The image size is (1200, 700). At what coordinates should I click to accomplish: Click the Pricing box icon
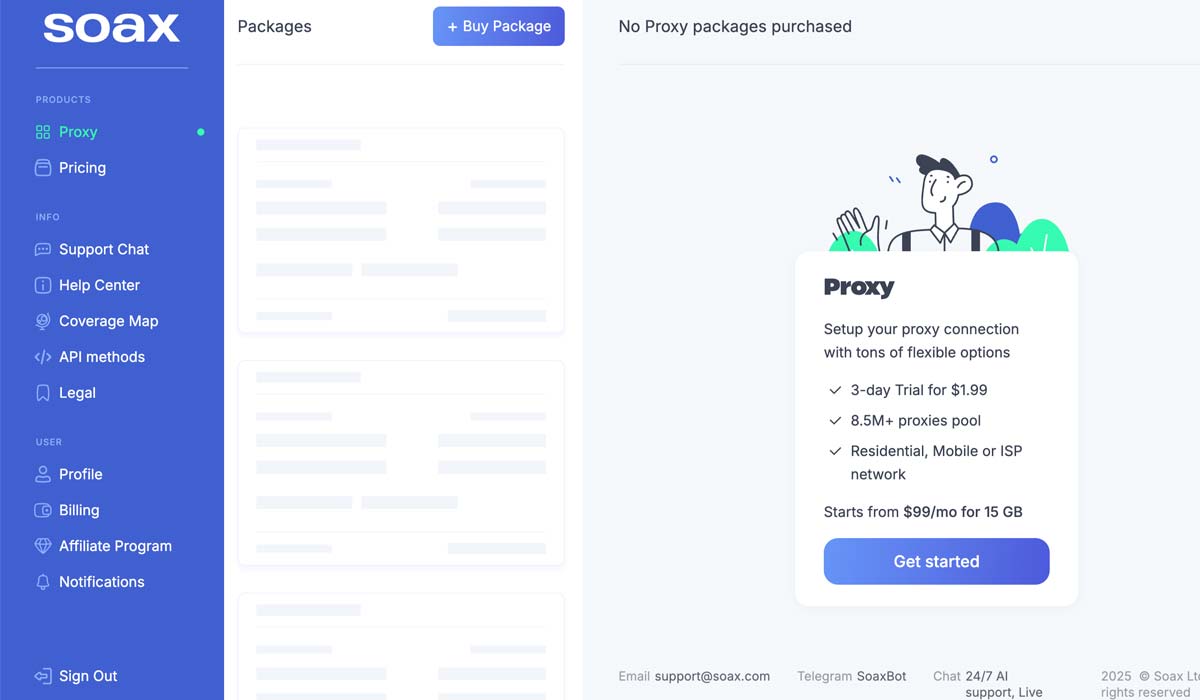point(43,168)
